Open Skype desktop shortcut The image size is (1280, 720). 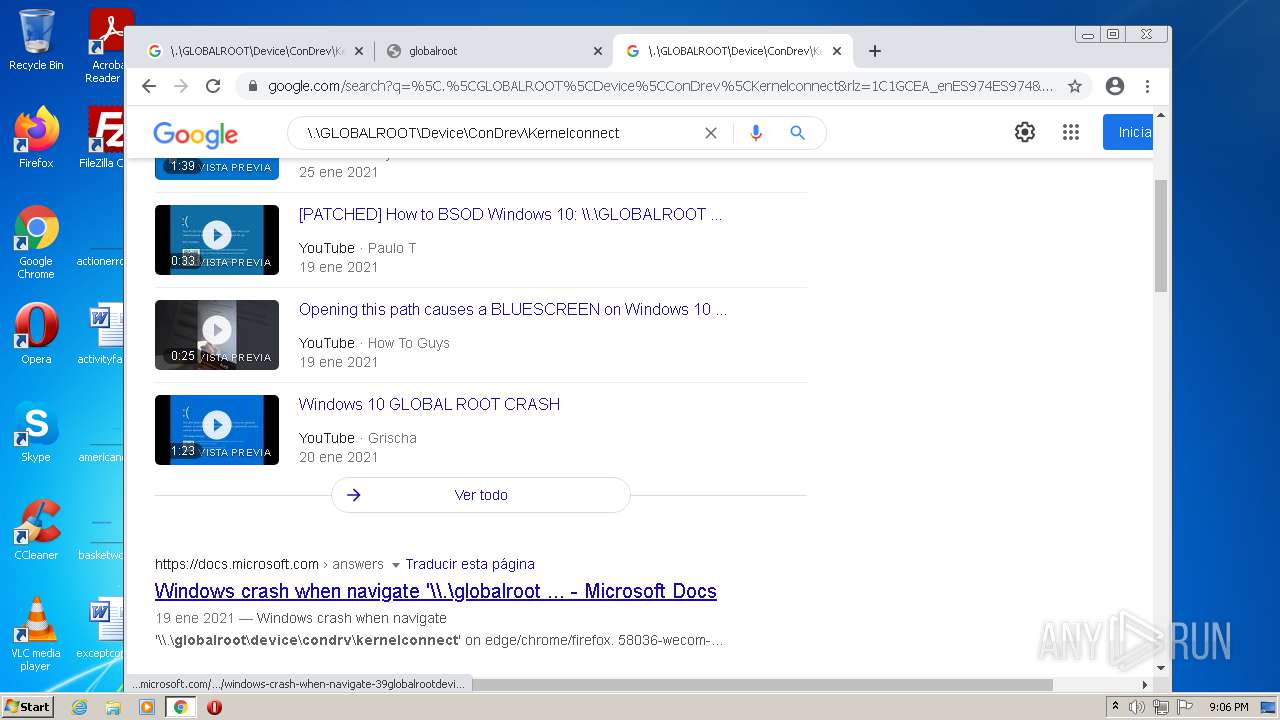(x=36, y=432)
